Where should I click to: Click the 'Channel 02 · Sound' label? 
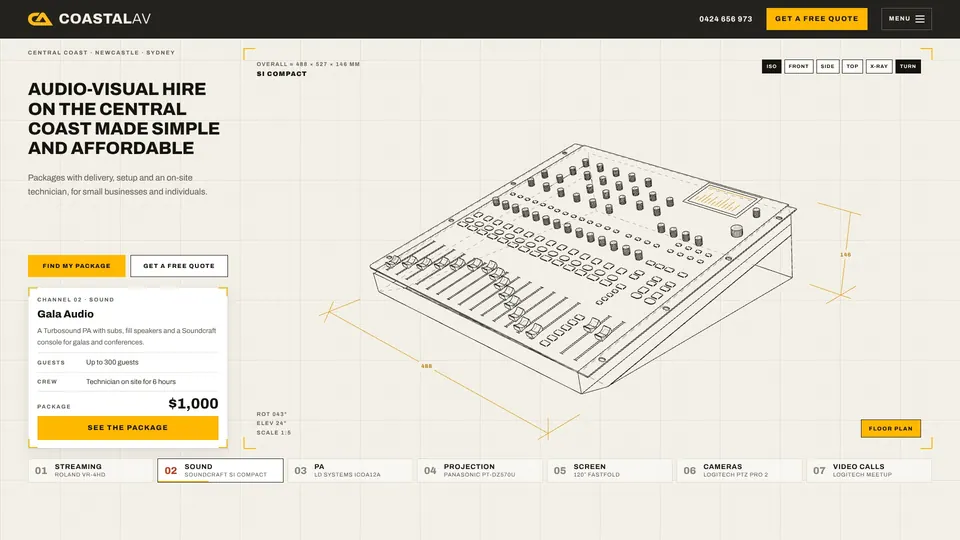pyautogui.click(x=75, y=299)
